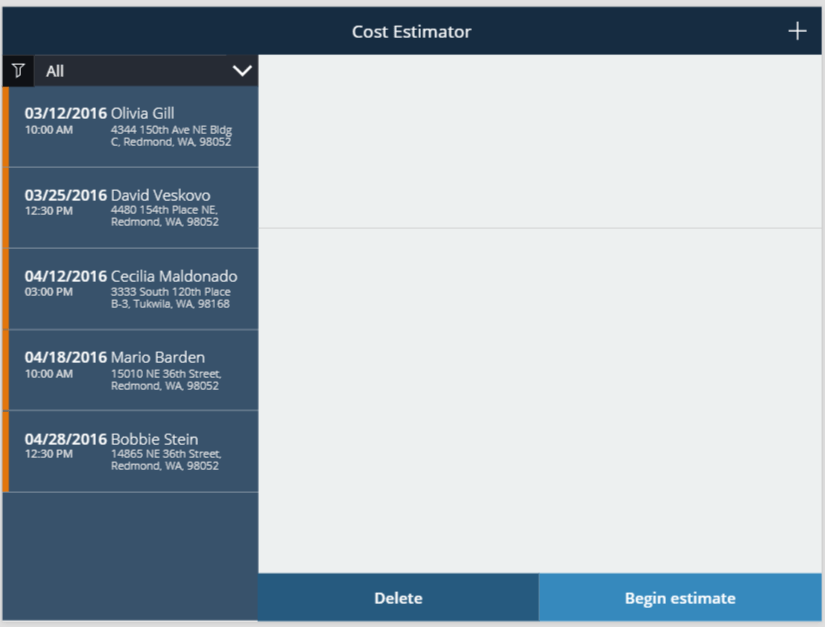Click the plus icon to add appointment
Screen dimensions: 825x627
pyautogui.click(x=797, y=31)
